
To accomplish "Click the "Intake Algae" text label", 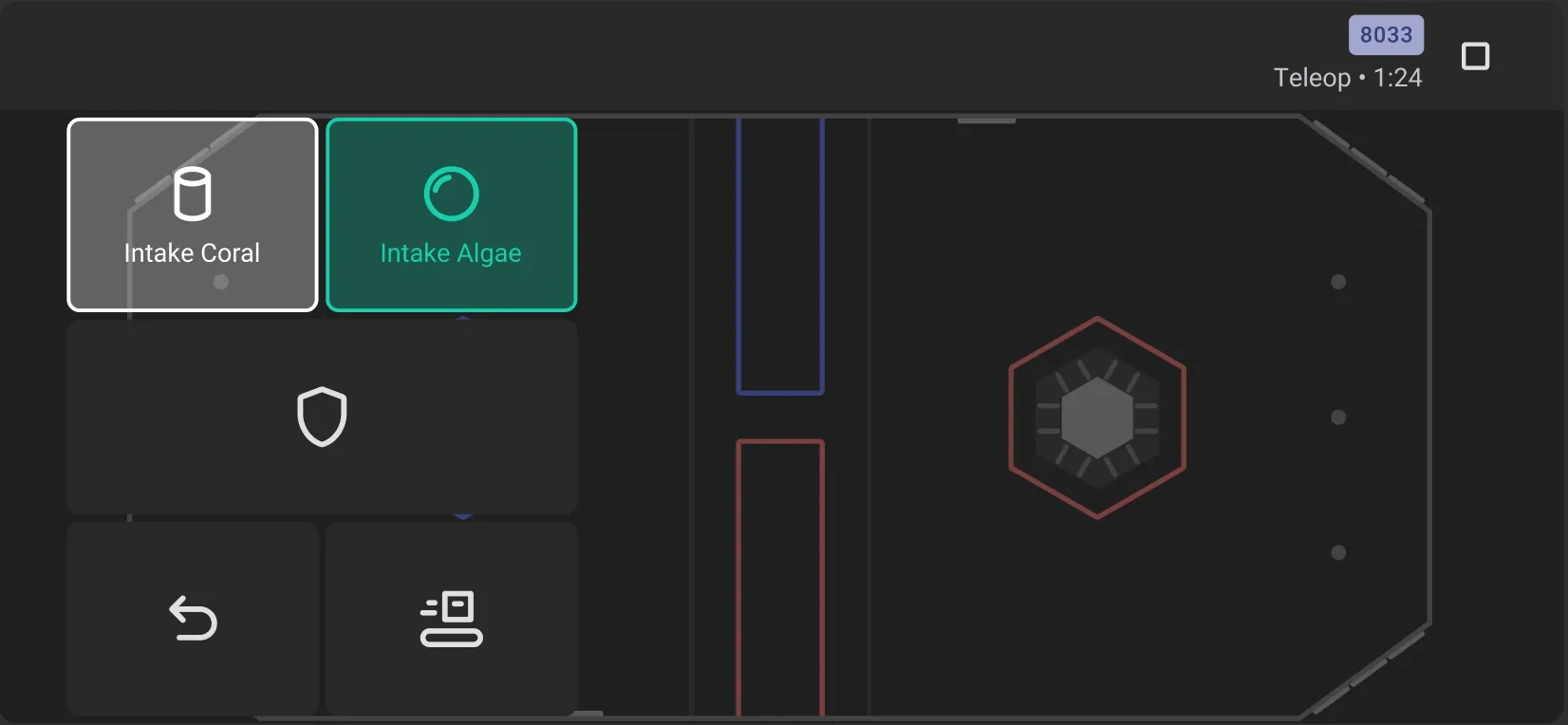I will (x=451, y=253).
